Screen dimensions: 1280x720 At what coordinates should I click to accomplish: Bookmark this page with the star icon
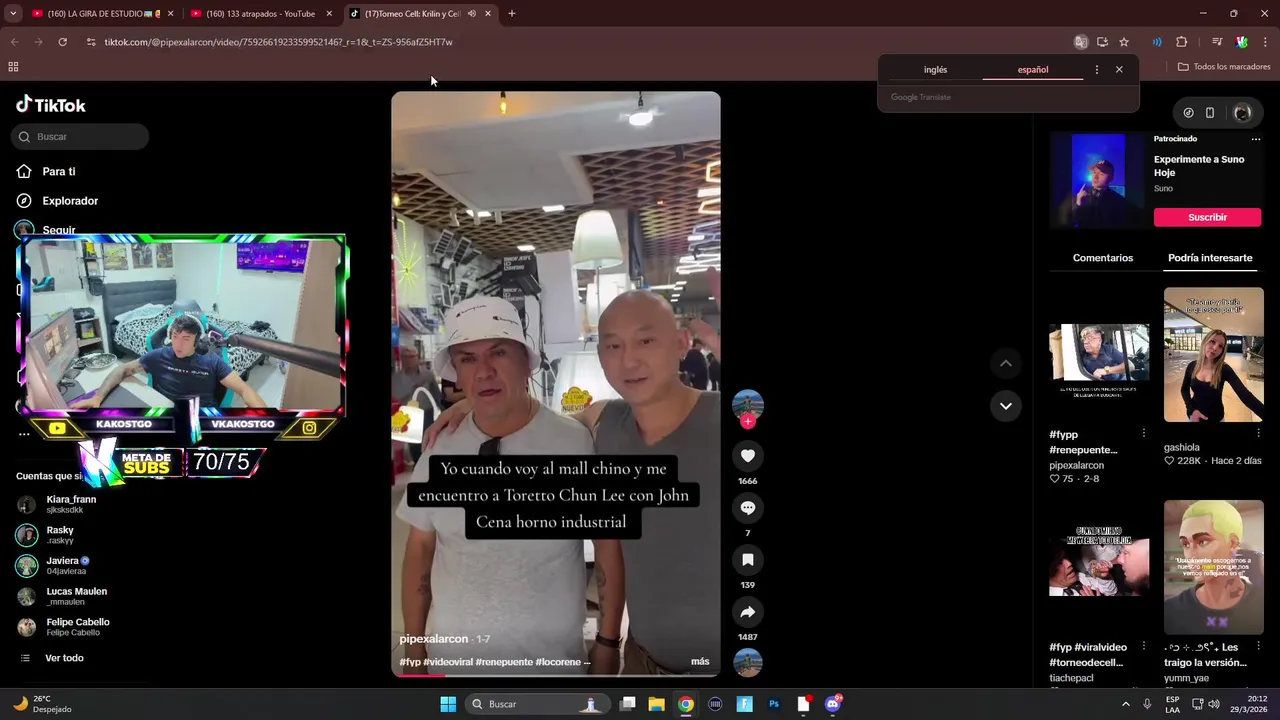click(x=1124, y=42)
